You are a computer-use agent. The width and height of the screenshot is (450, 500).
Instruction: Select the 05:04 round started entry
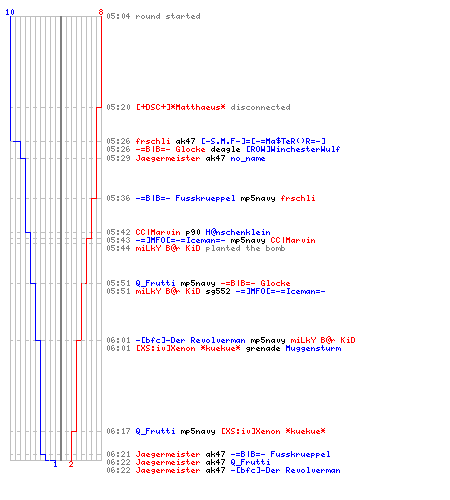[153, 16]
